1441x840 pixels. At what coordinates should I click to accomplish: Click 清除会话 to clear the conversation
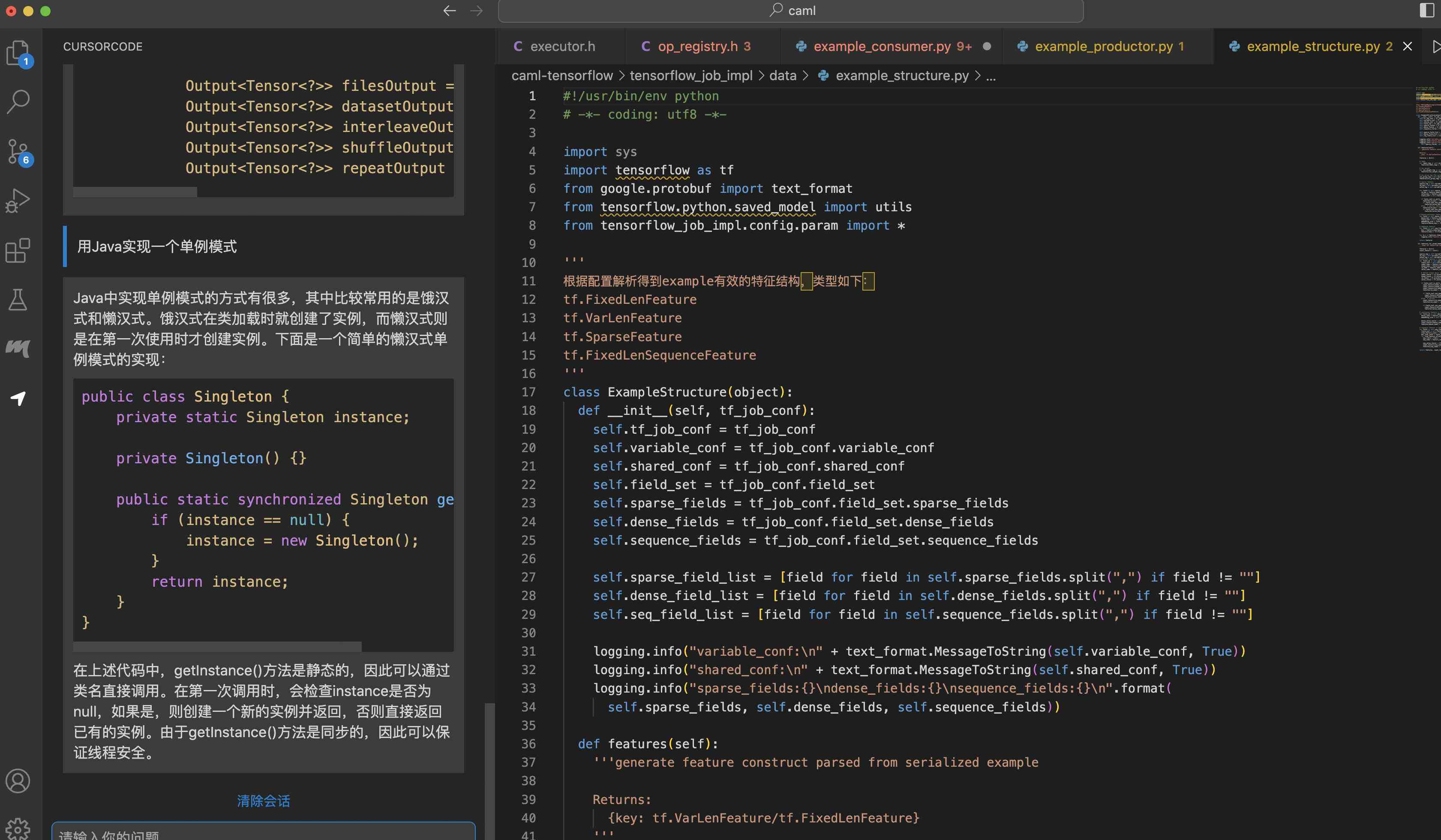coord(263,801)
